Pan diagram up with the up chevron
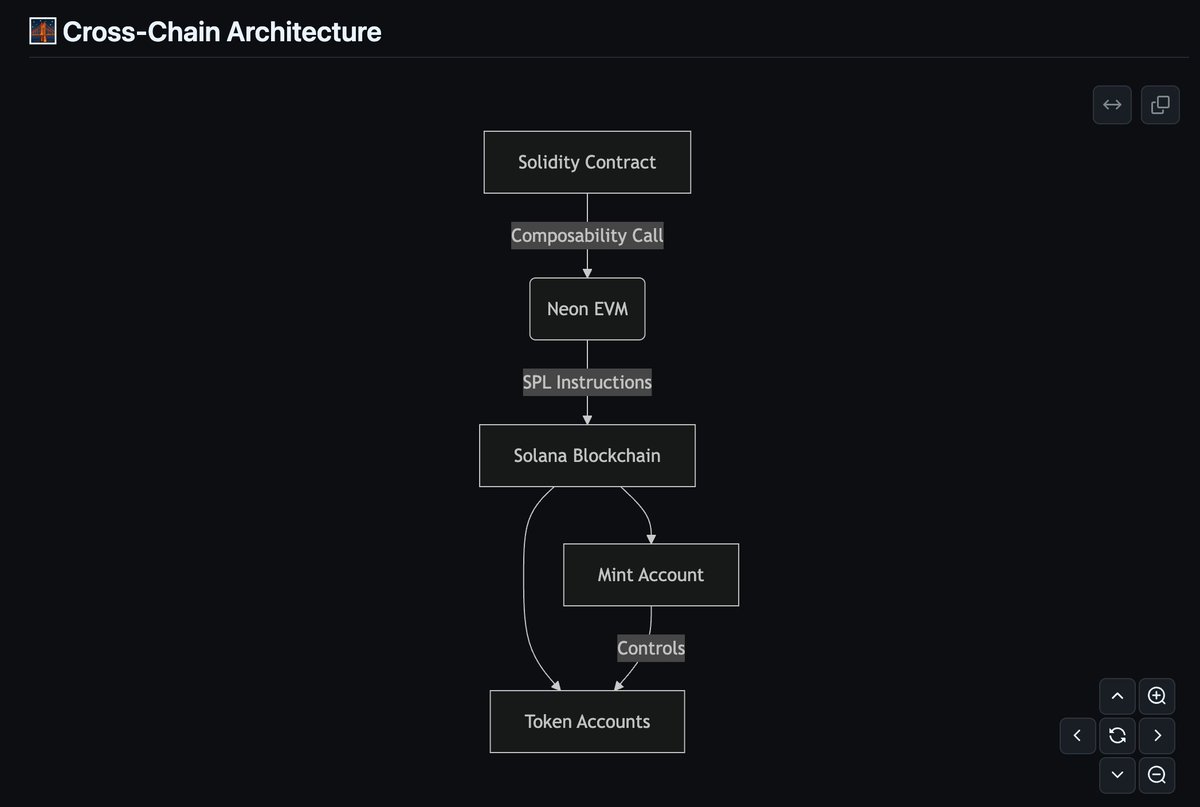Screen dimensions: 1200x807 [x=1117, y=696]
